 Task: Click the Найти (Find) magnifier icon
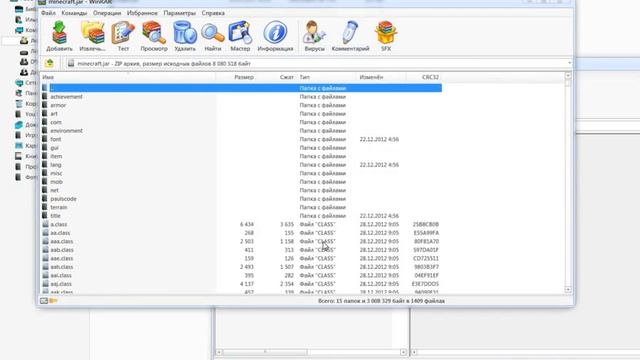click(213, 36)
